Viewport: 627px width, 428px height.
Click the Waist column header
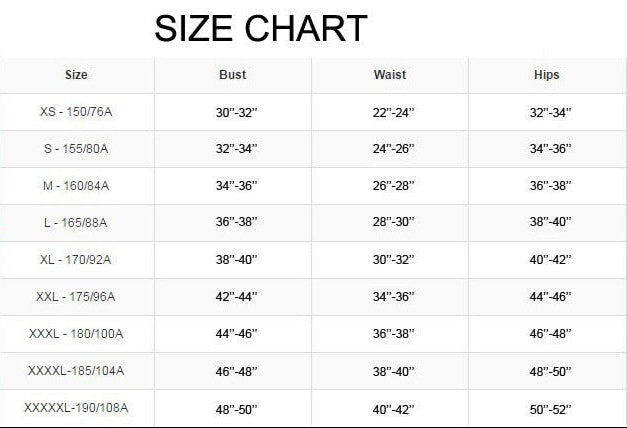(x=390, y=75)
